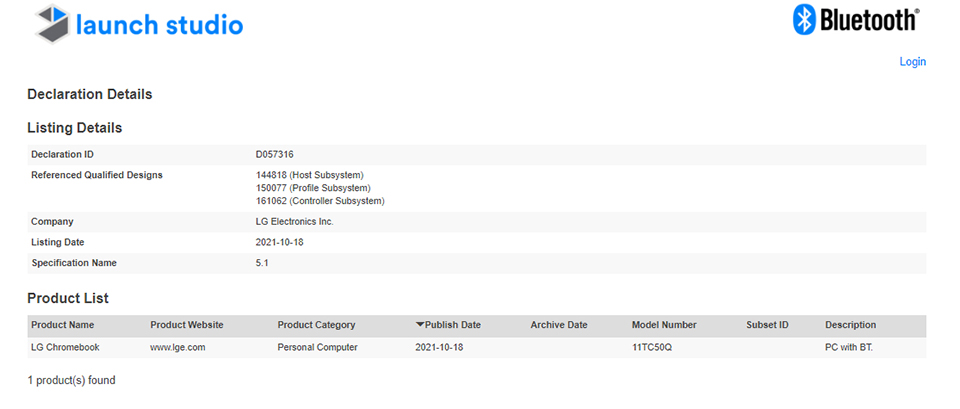The width and height of the screenshot is (960, 409).
Task: Sort by Subset ID column header
Action: tap(767, 325)
